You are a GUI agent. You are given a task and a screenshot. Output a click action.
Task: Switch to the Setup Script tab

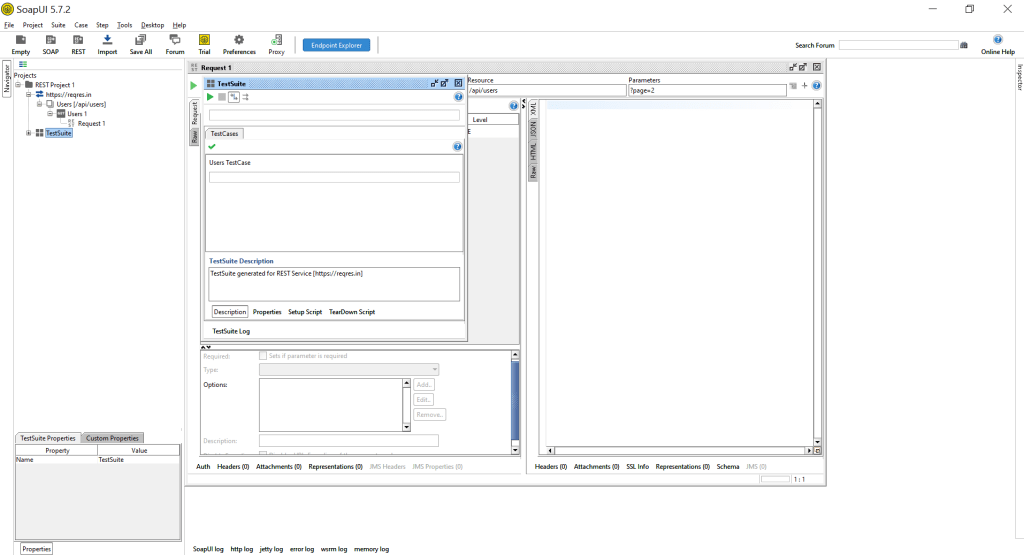coord(305,312)
